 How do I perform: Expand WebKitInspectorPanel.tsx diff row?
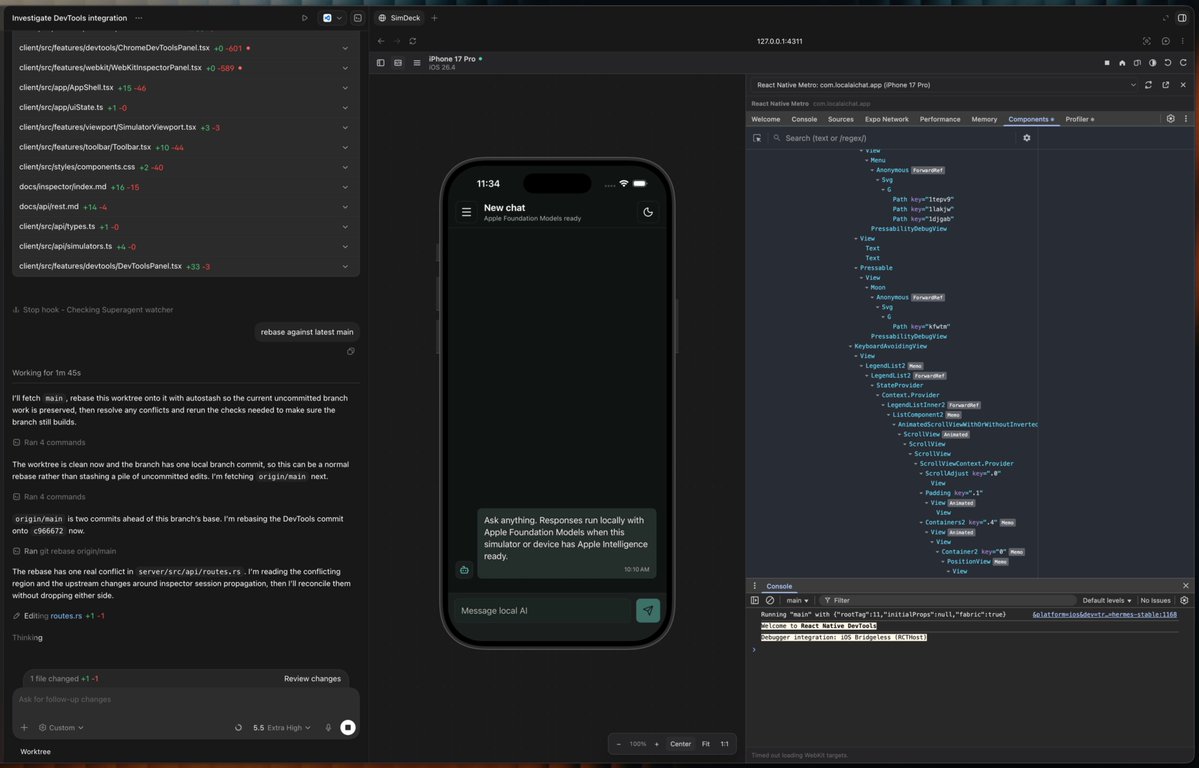click(186, 68)
